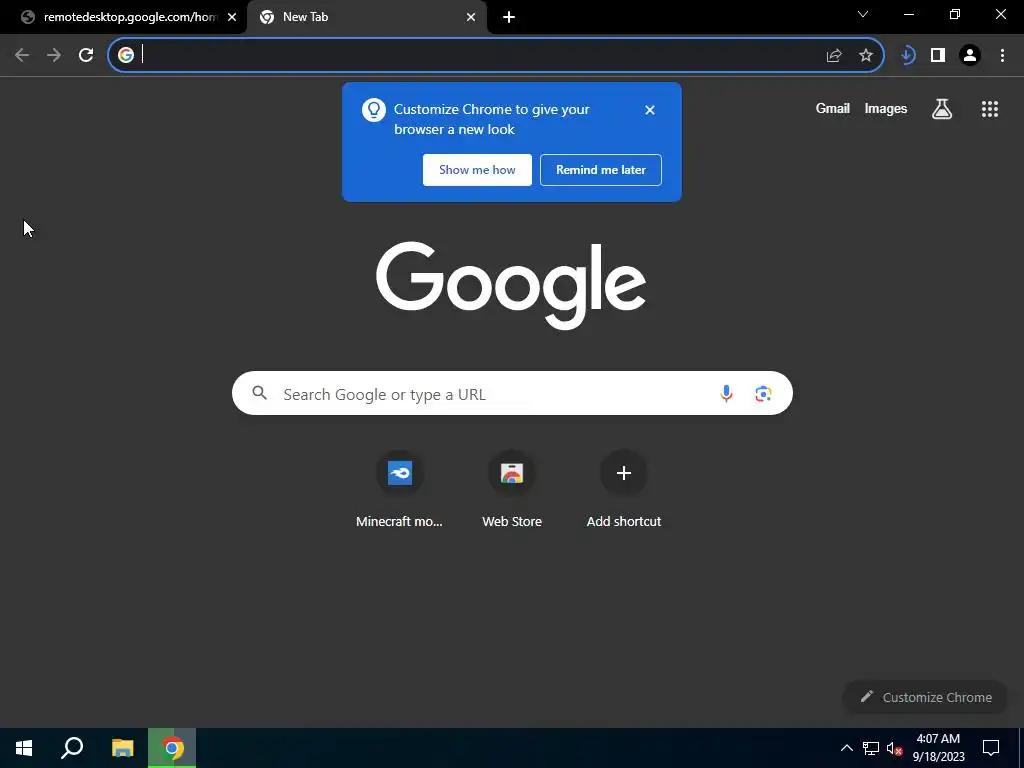Close the remotedesktop.google.com tab
Image resolution: width=1024 pixels, height=768 pixels.
232,17
